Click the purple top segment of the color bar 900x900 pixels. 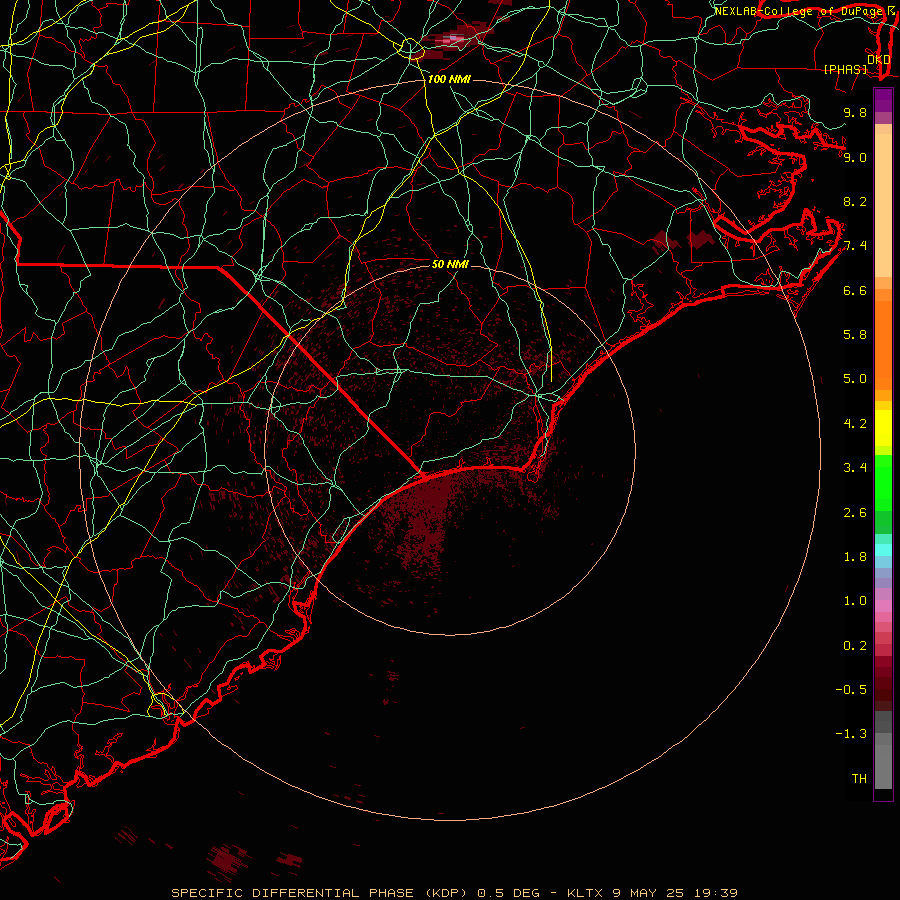(x=883, y=100)
